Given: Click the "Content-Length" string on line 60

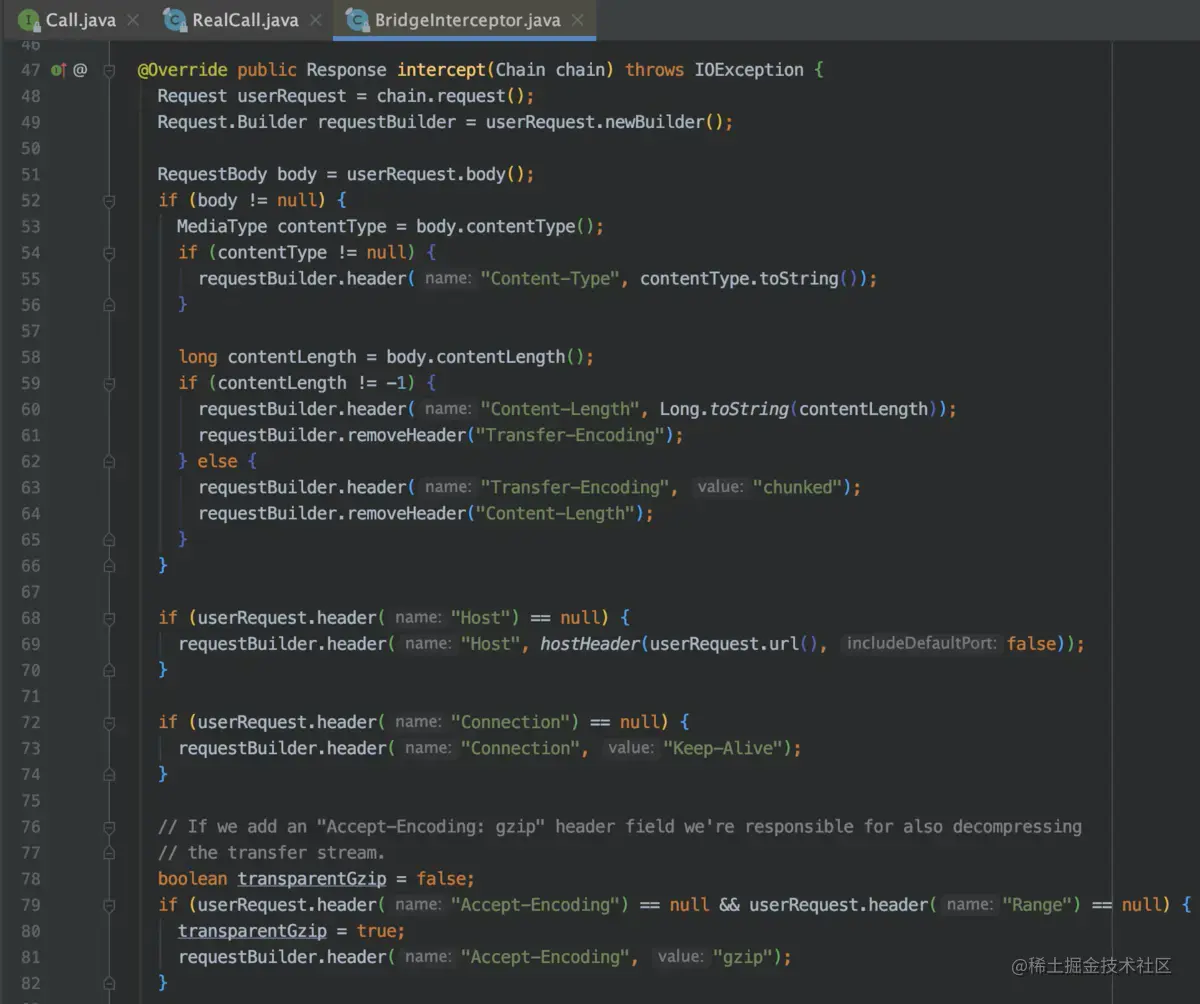Looking at the screenshot, I should pyautogui.click(x=560, y=409).
